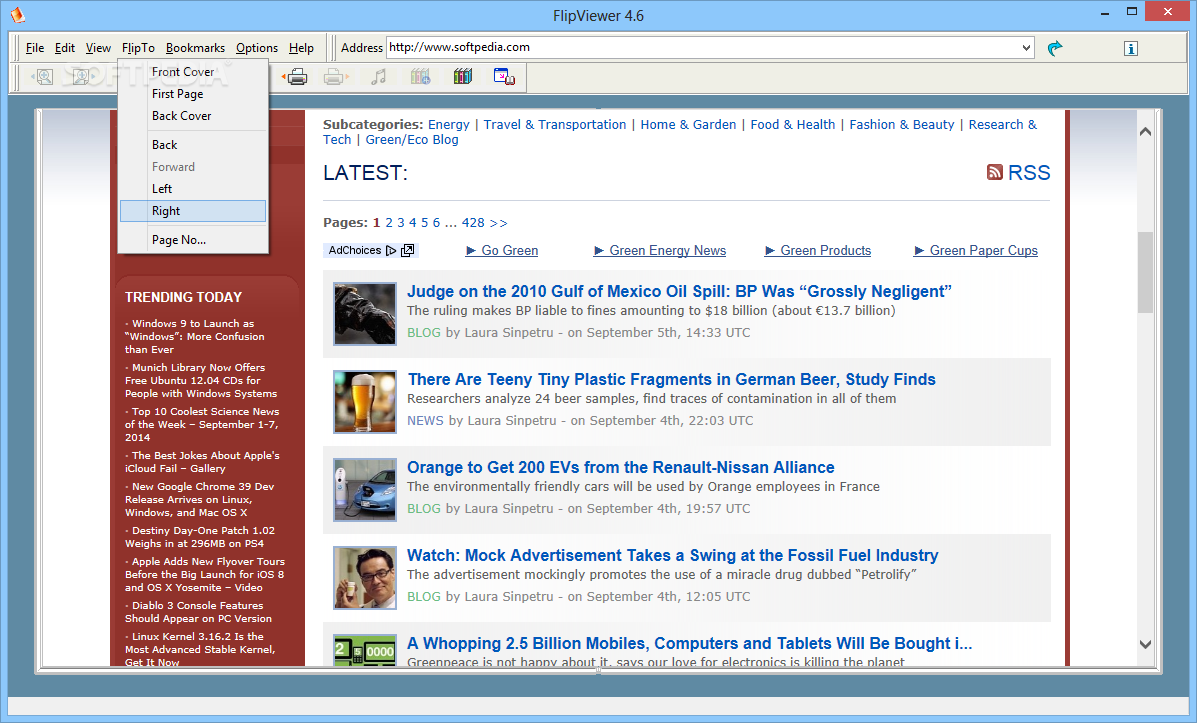Image resolution: width=1197 pixels, height=723 pixels.
Task: Click the vertical scrollbar thumb
Action: [x=1145, y=272]
